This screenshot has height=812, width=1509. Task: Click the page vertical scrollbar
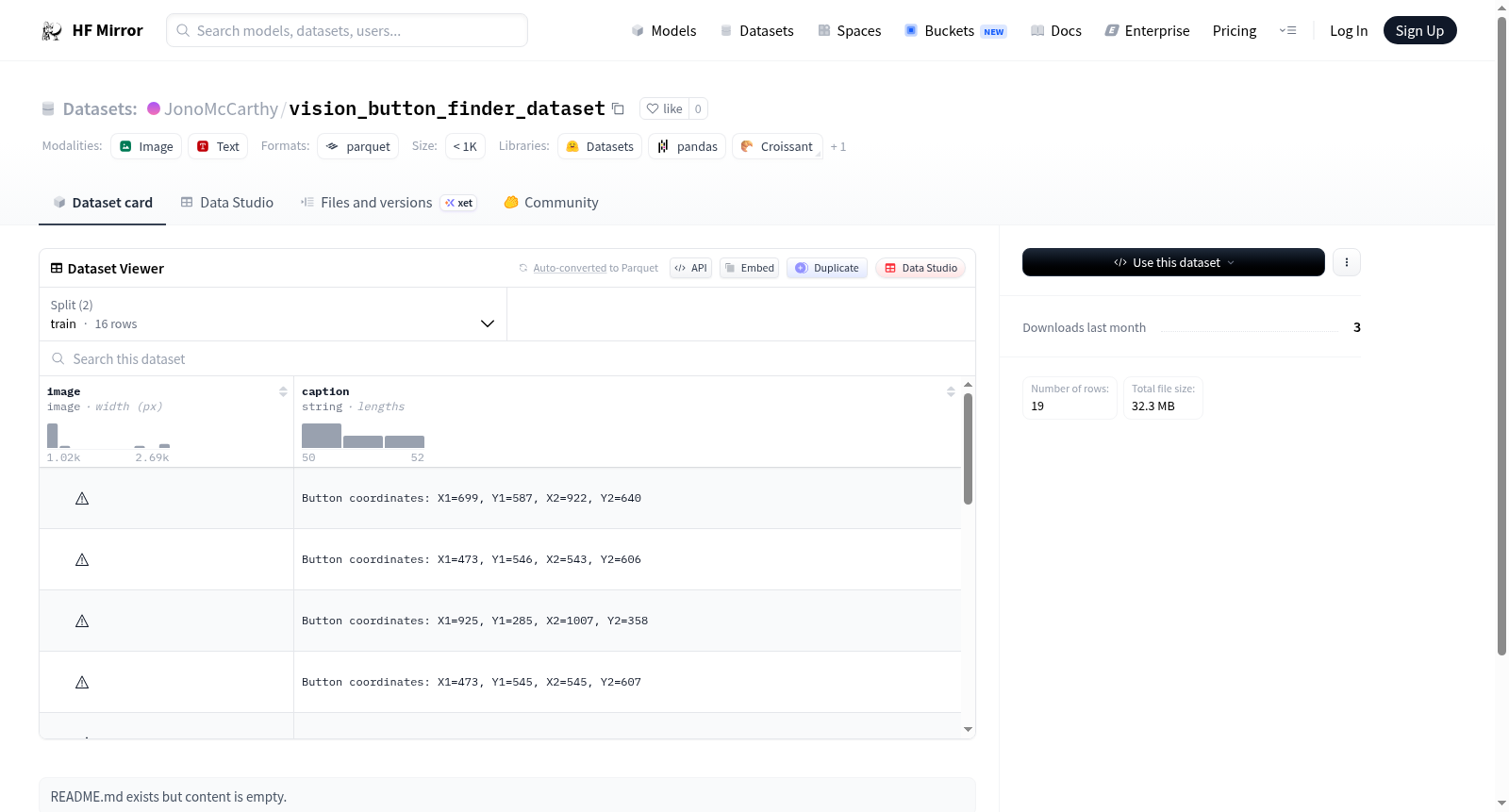click(1501, 335)
